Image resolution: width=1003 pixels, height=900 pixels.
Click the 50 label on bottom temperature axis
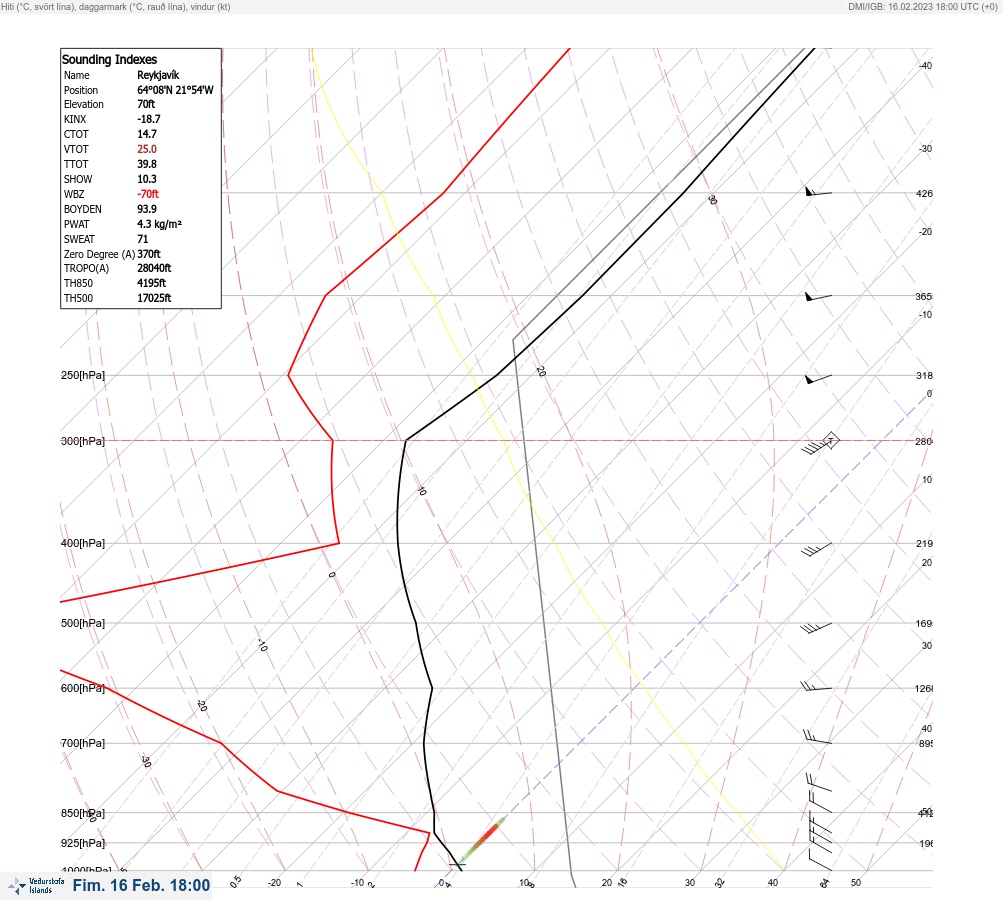tap(856, 883)
